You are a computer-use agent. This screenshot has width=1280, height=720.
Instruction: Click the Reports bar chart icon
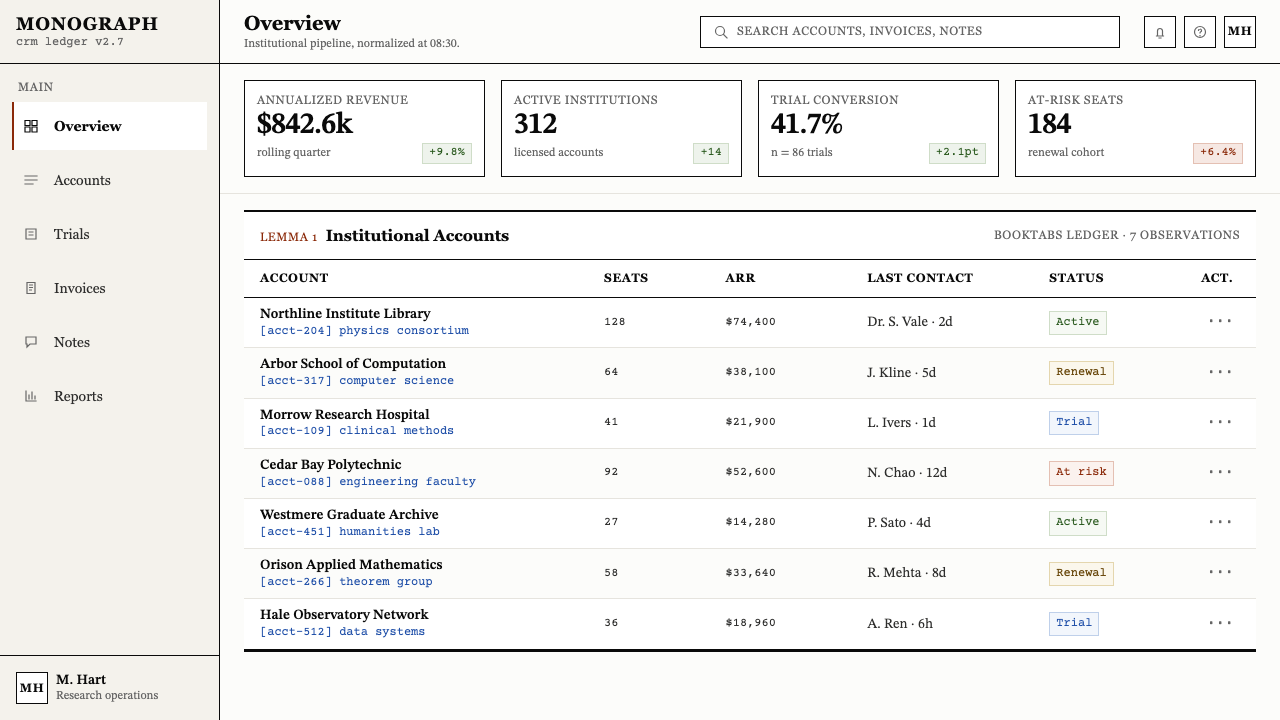[x=31, y=396]
